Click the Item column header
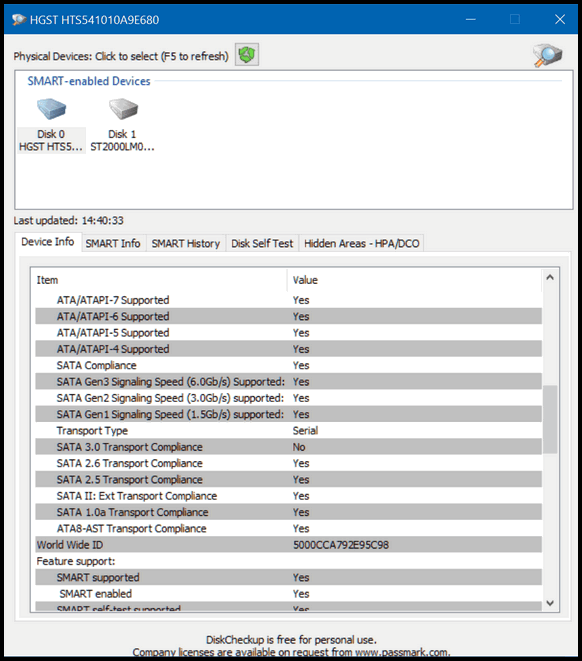This screenshot has height=661, width=582. coord(161,280)
